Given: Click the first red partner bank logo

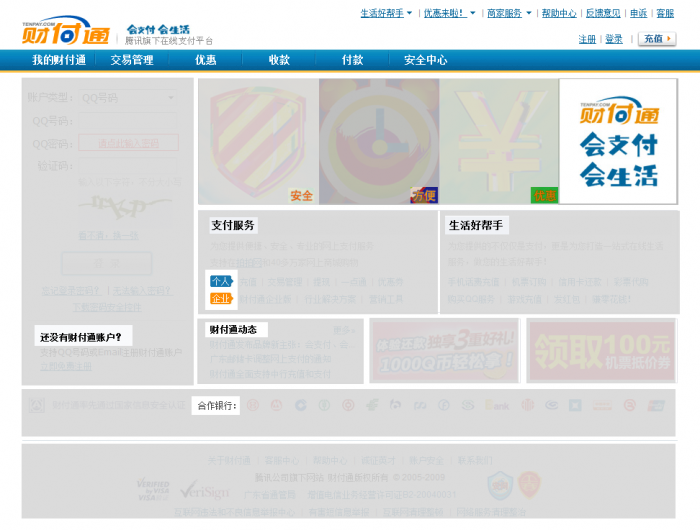Looking at the screenshot, I should (x=253, y=405).
